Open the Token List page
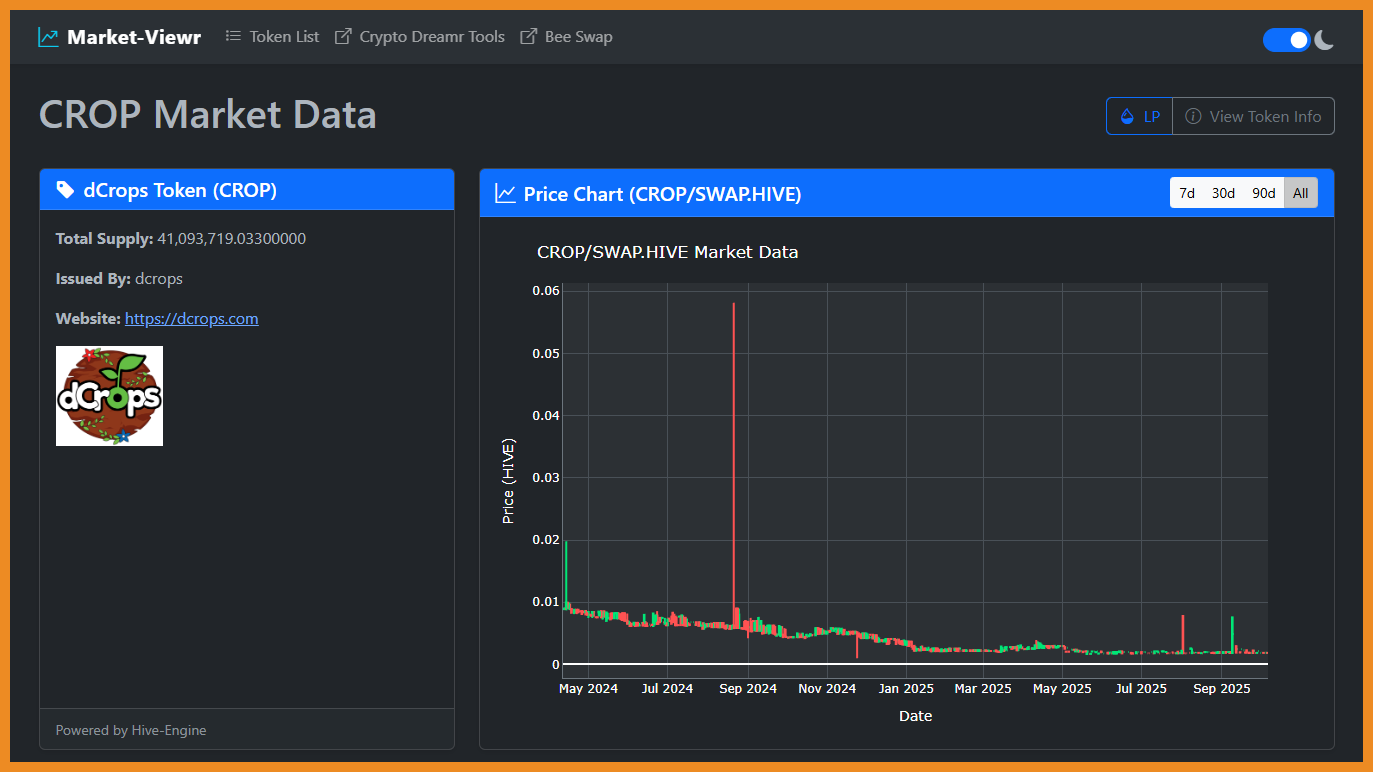The image size is (1373, 772). [x=284, y=37]
